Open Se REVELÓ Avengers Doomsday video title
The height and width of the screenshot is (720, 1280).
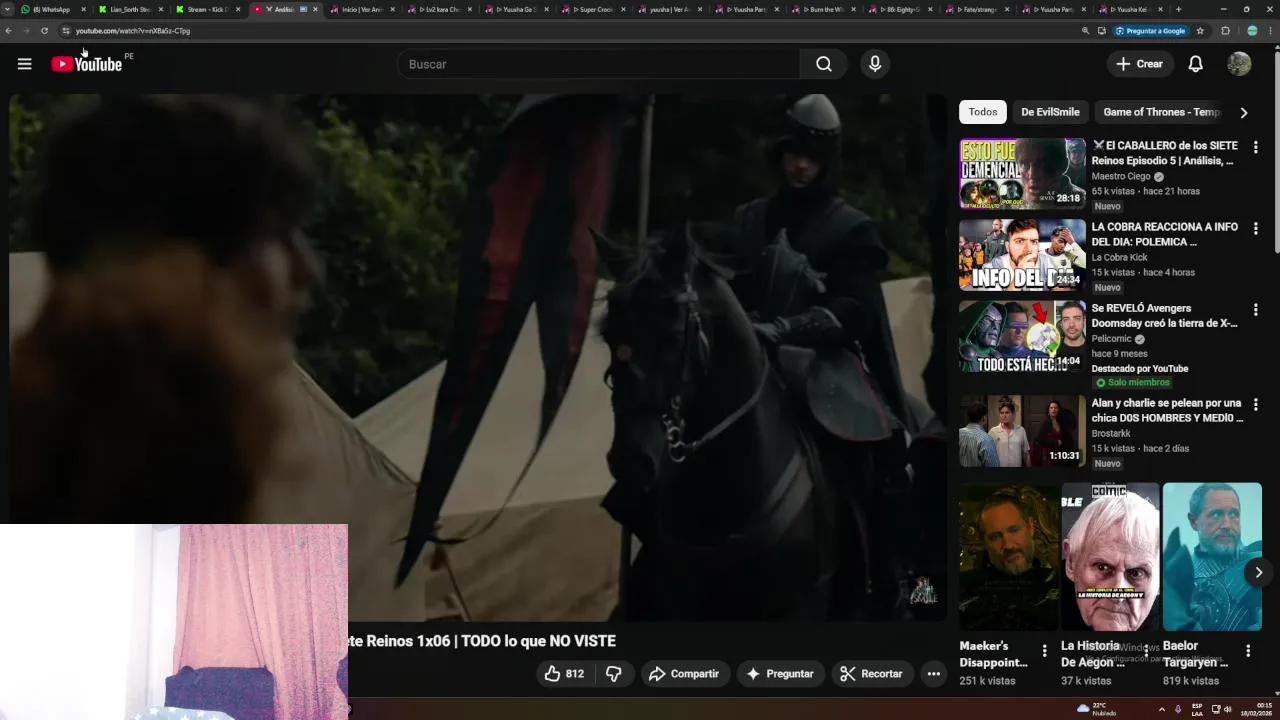1165,316
